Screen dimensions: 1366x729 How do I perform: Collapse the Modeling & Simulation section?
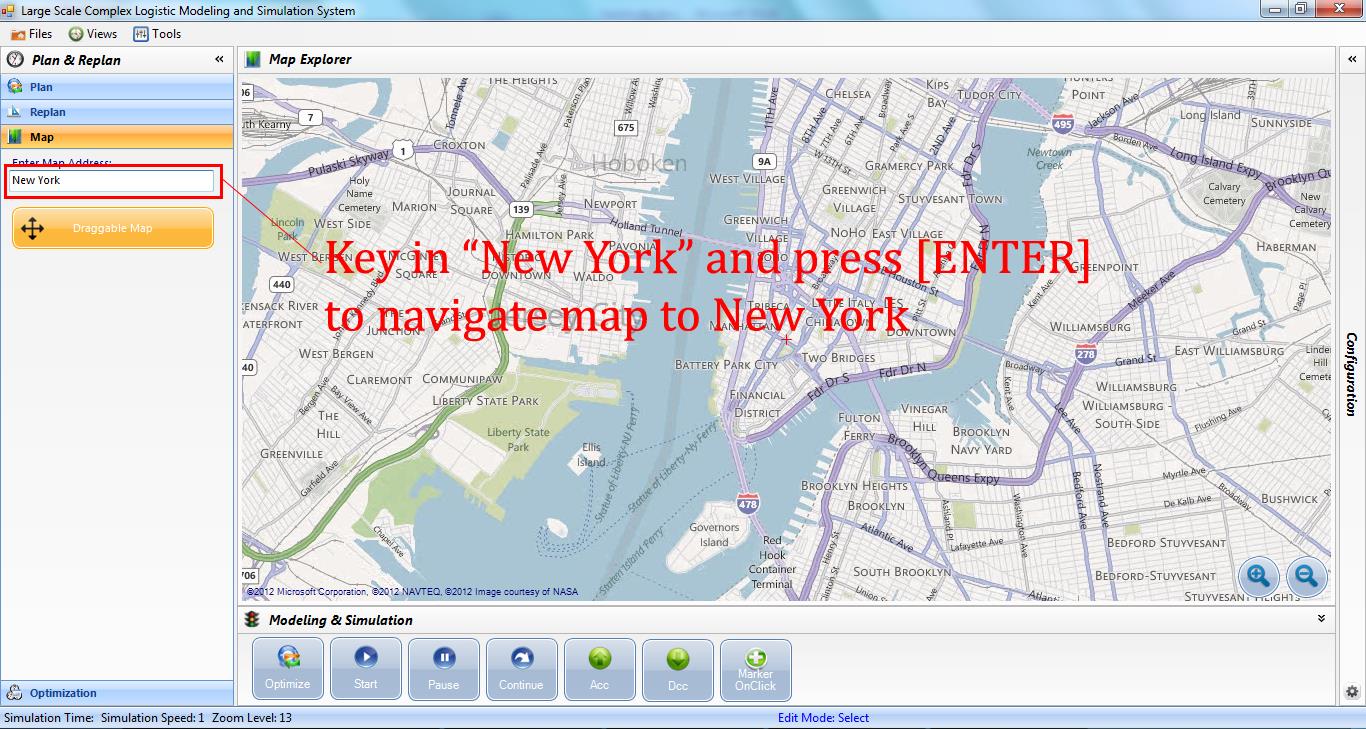[1320, 619]
